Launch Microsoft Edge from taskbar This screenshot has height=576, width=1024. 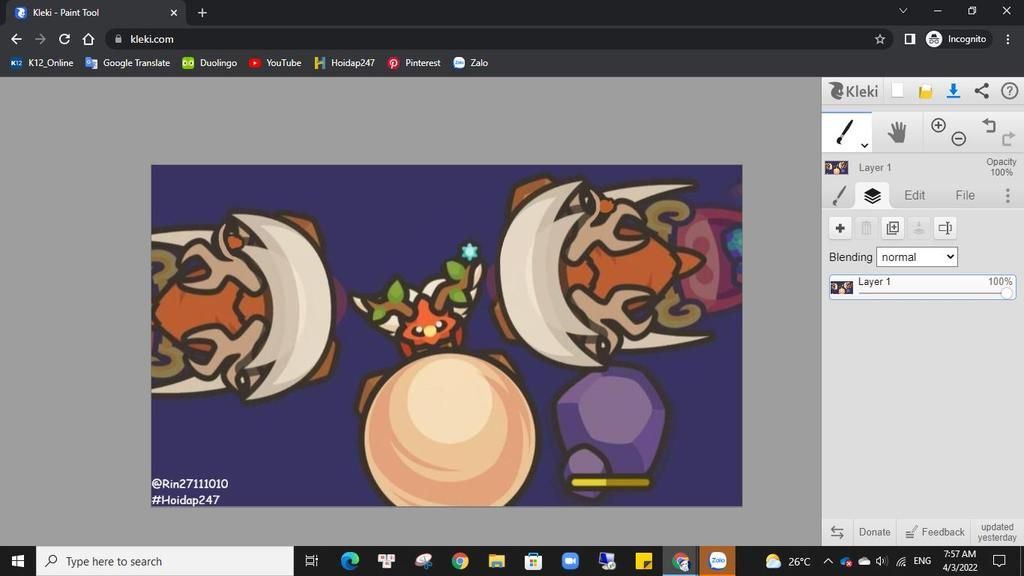tap(350, 561)
